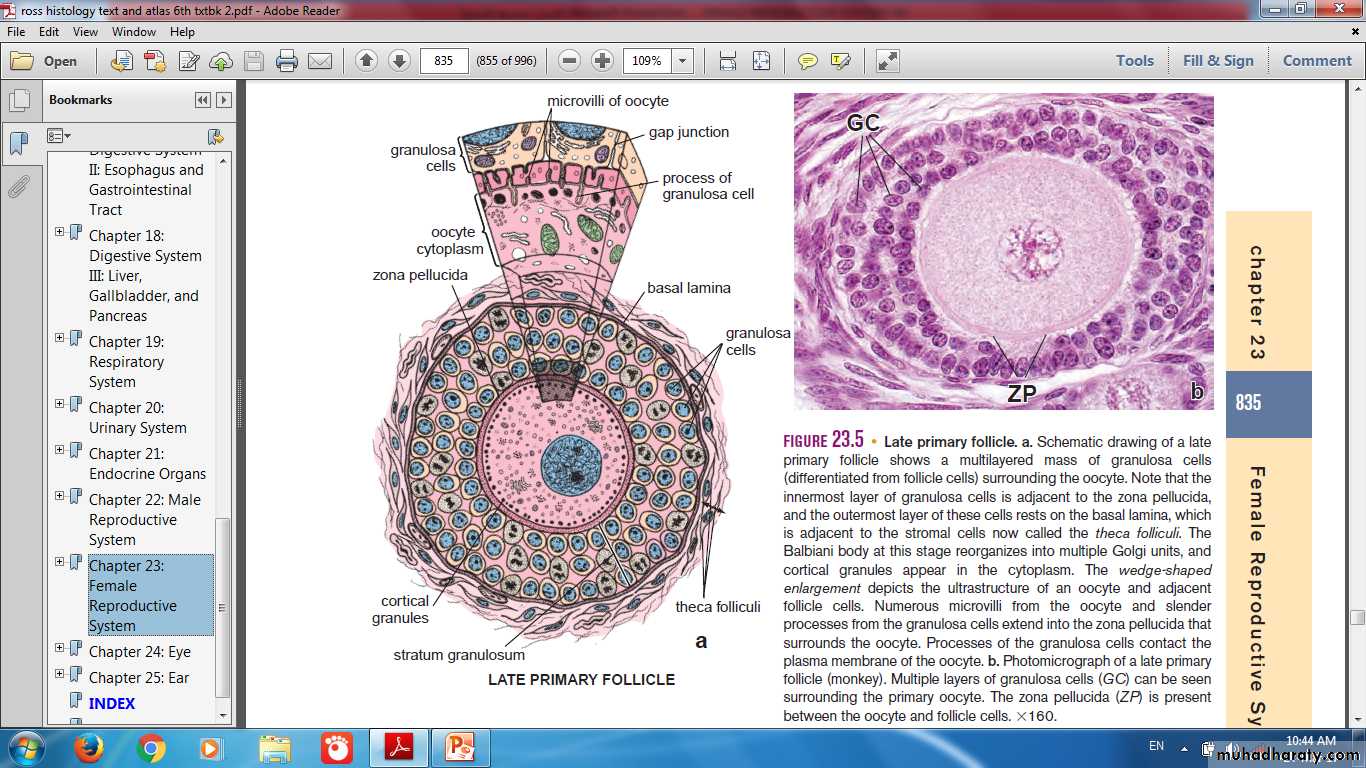Click the page number input field
The image size is (1366, 768).
coord(444,61)
